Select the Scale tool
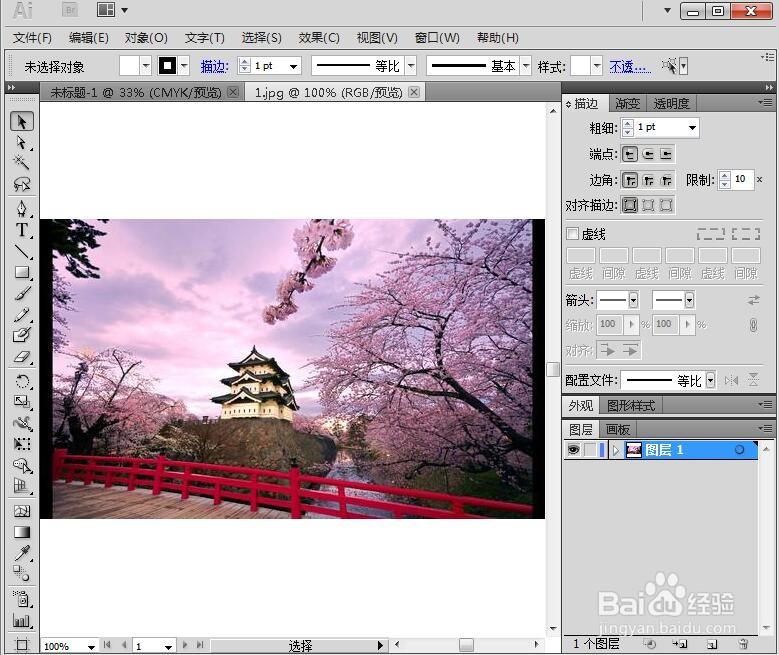 (x=22, y=402)
